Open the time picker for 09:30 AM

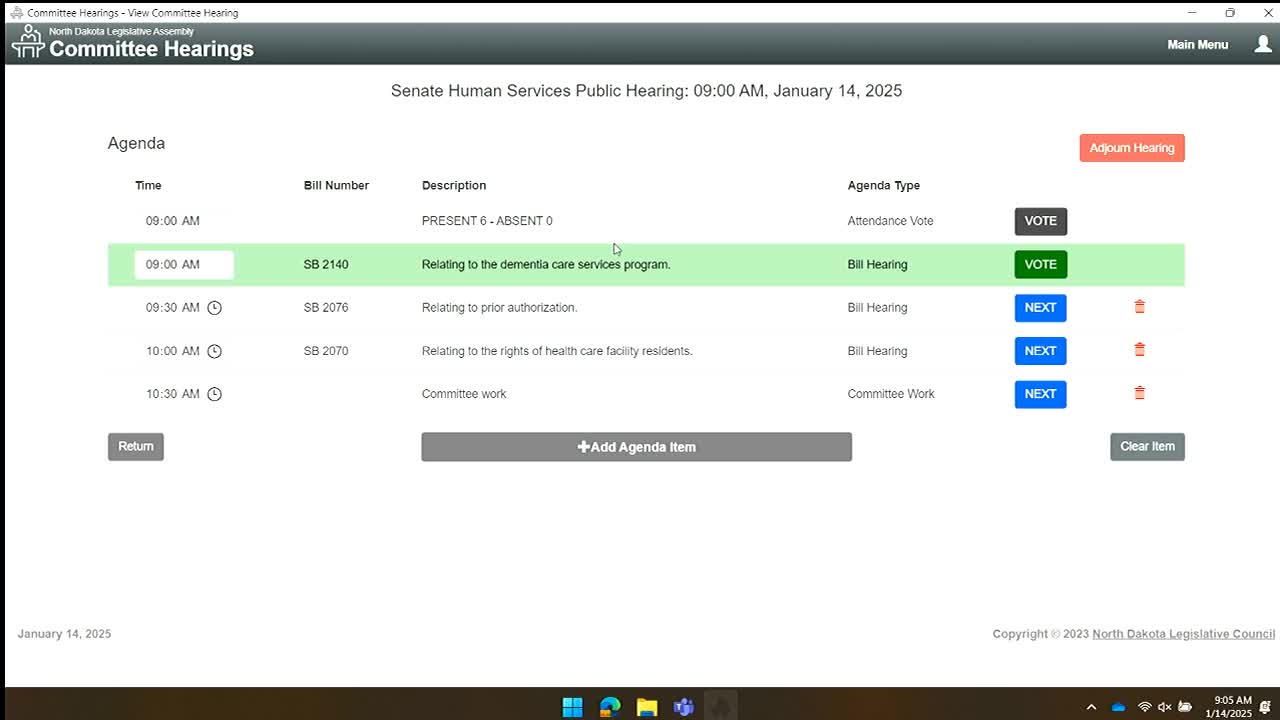pos(214,308)
